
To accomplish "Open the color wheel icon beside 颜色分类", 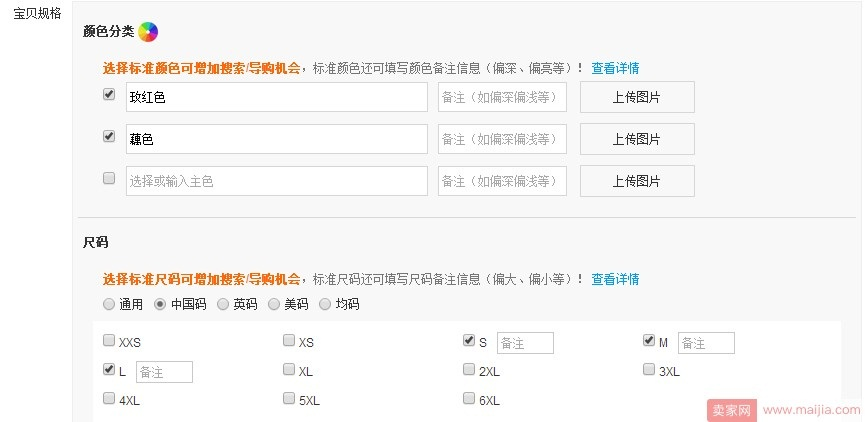I will pos(148,32).
